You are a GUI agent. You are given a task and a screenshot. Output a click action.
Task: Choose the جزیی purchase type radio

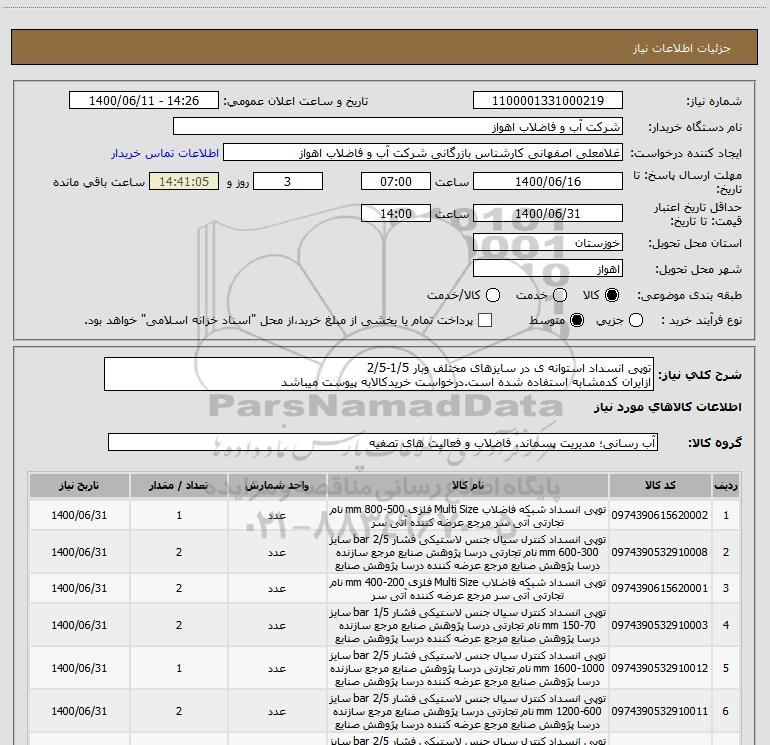(x=635, y=320)
